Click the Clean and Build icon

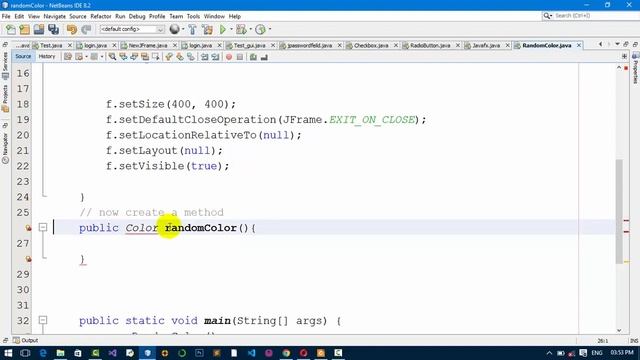point(207,29)
